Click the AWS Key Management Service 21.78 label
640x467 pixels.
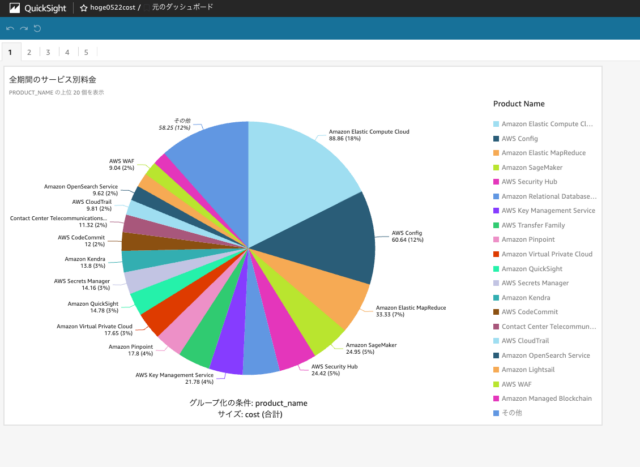[x=174, y=378]
